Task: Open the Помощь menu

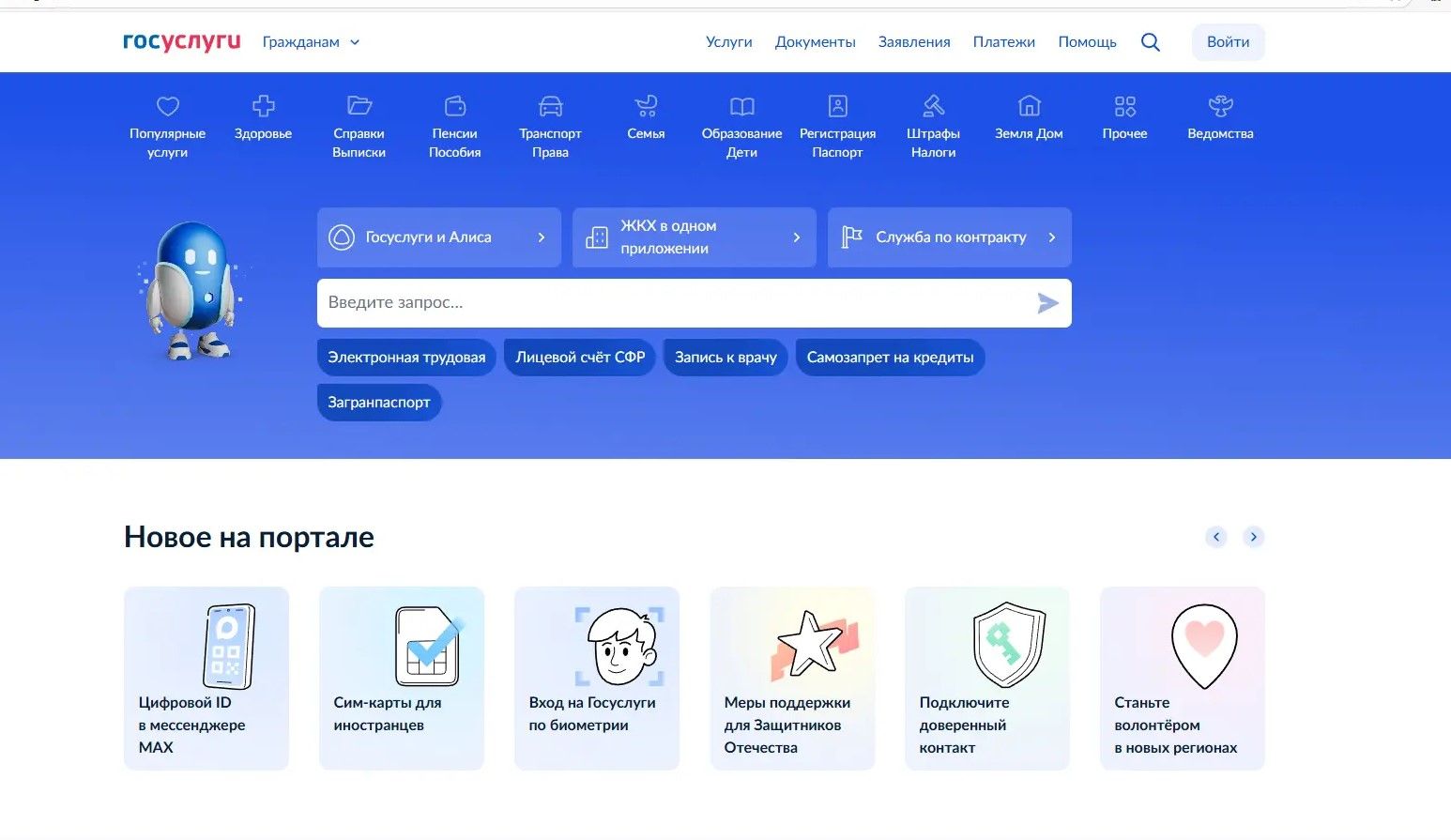Action: coord(1088,42)
